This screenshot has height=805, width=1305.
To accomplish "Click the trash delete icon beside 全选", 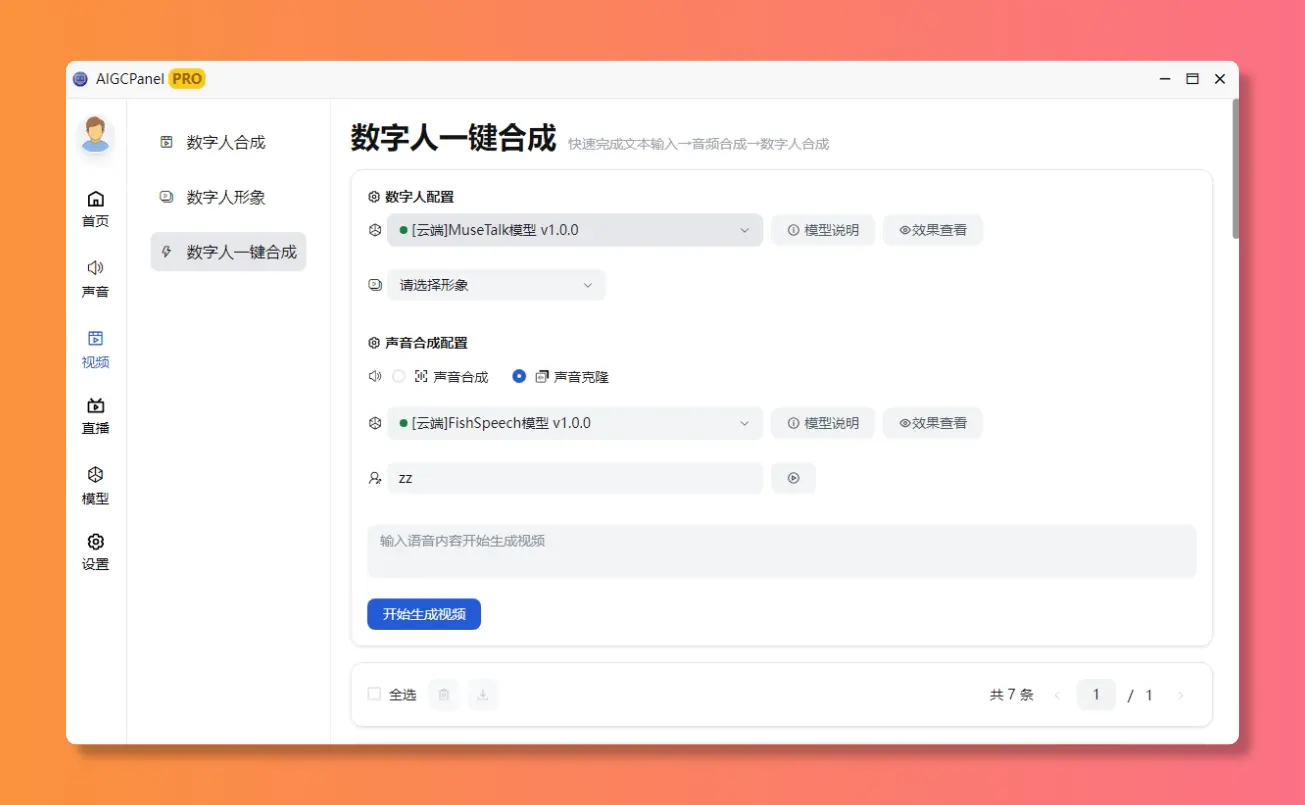I will click(444, 694).
